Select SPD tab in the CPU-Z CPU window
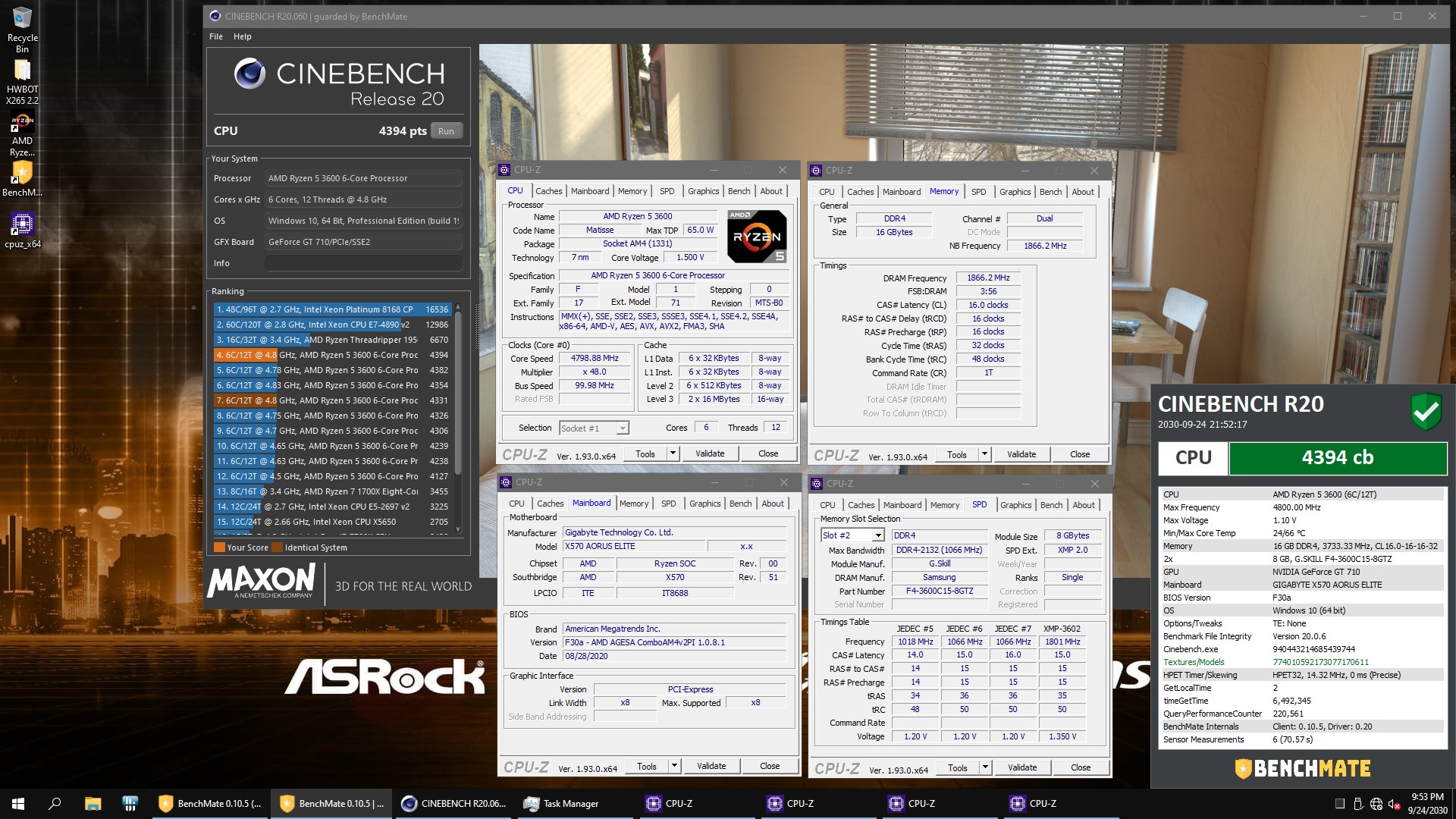Screen dimensions: 1456x819 tap(667, 191)
